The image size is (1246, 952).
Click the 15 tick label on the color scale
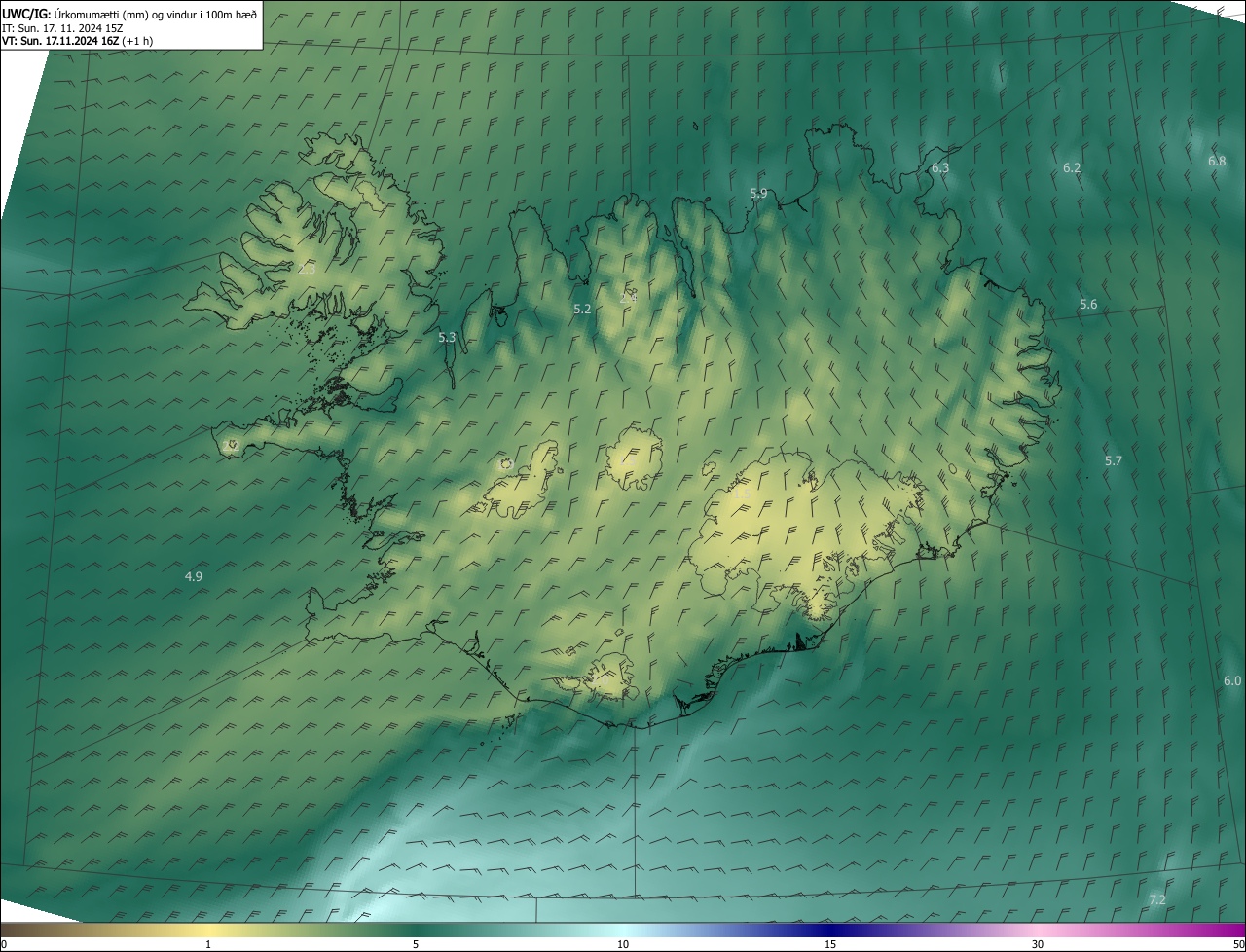point(830,944)
